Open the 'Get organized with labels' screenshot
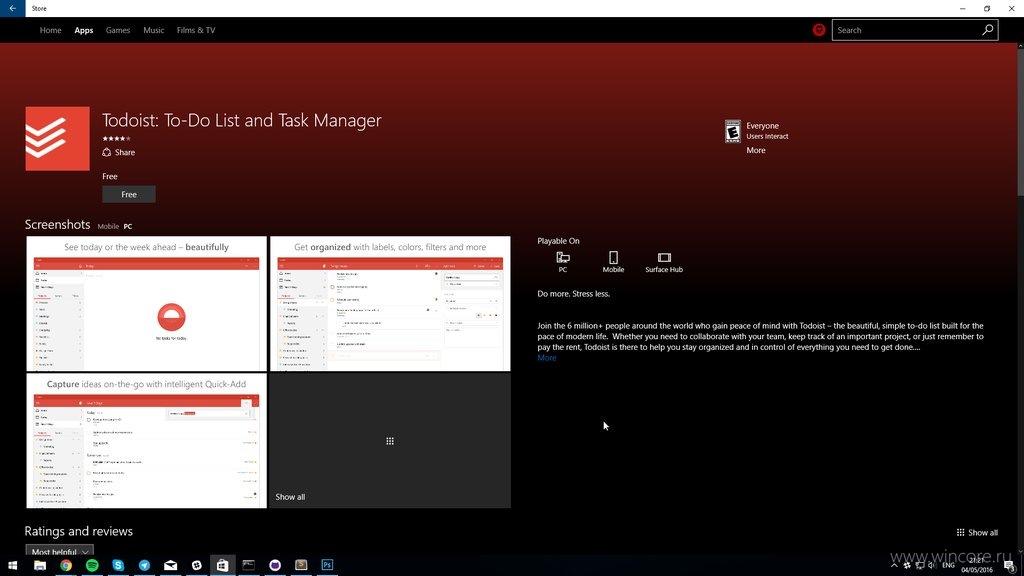The width and height of the screenshot is (1024, 576). click(390, 304)
